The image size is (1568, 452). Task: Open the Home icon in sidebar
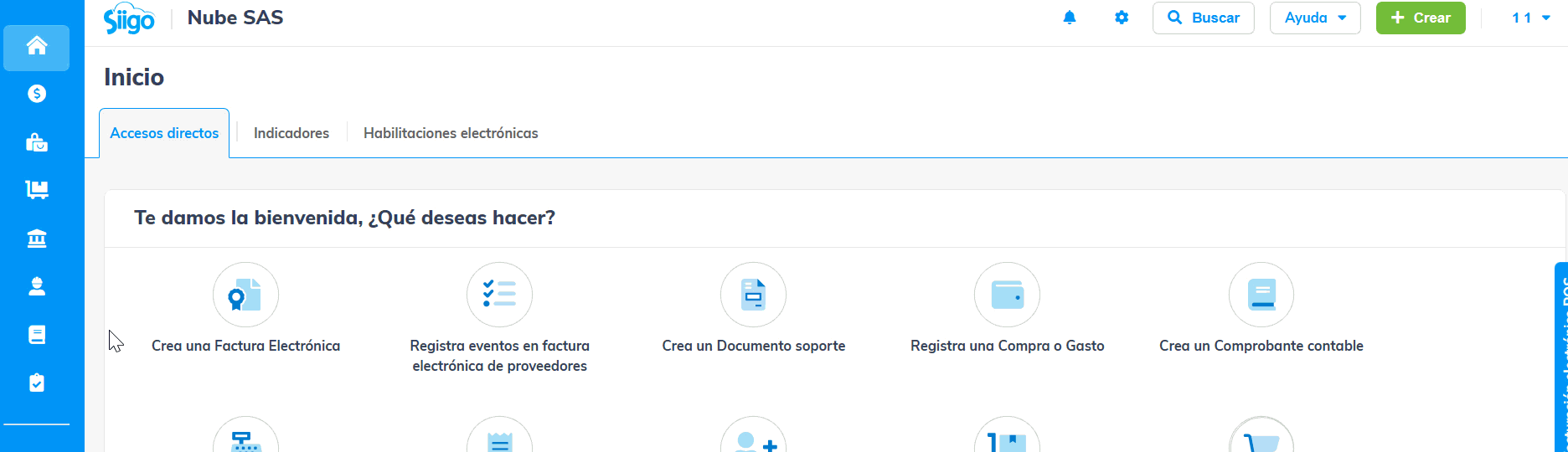point(37,46)
